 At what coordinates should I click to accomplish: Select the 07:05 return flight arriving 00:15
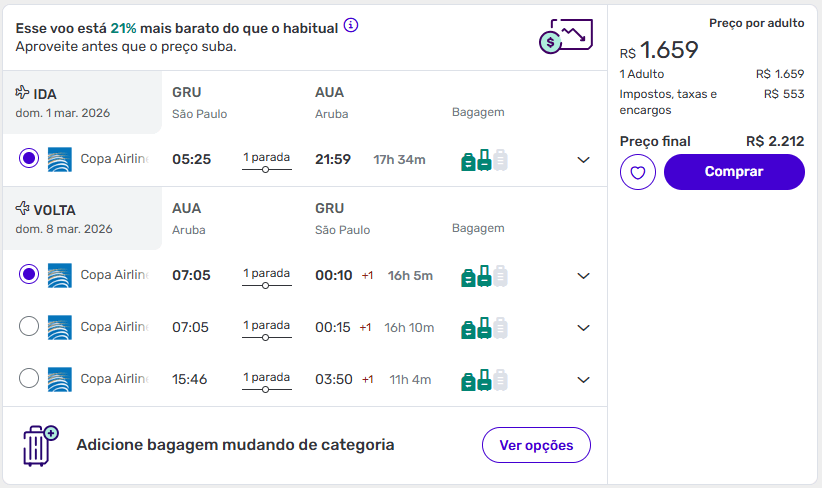[29, 326]
